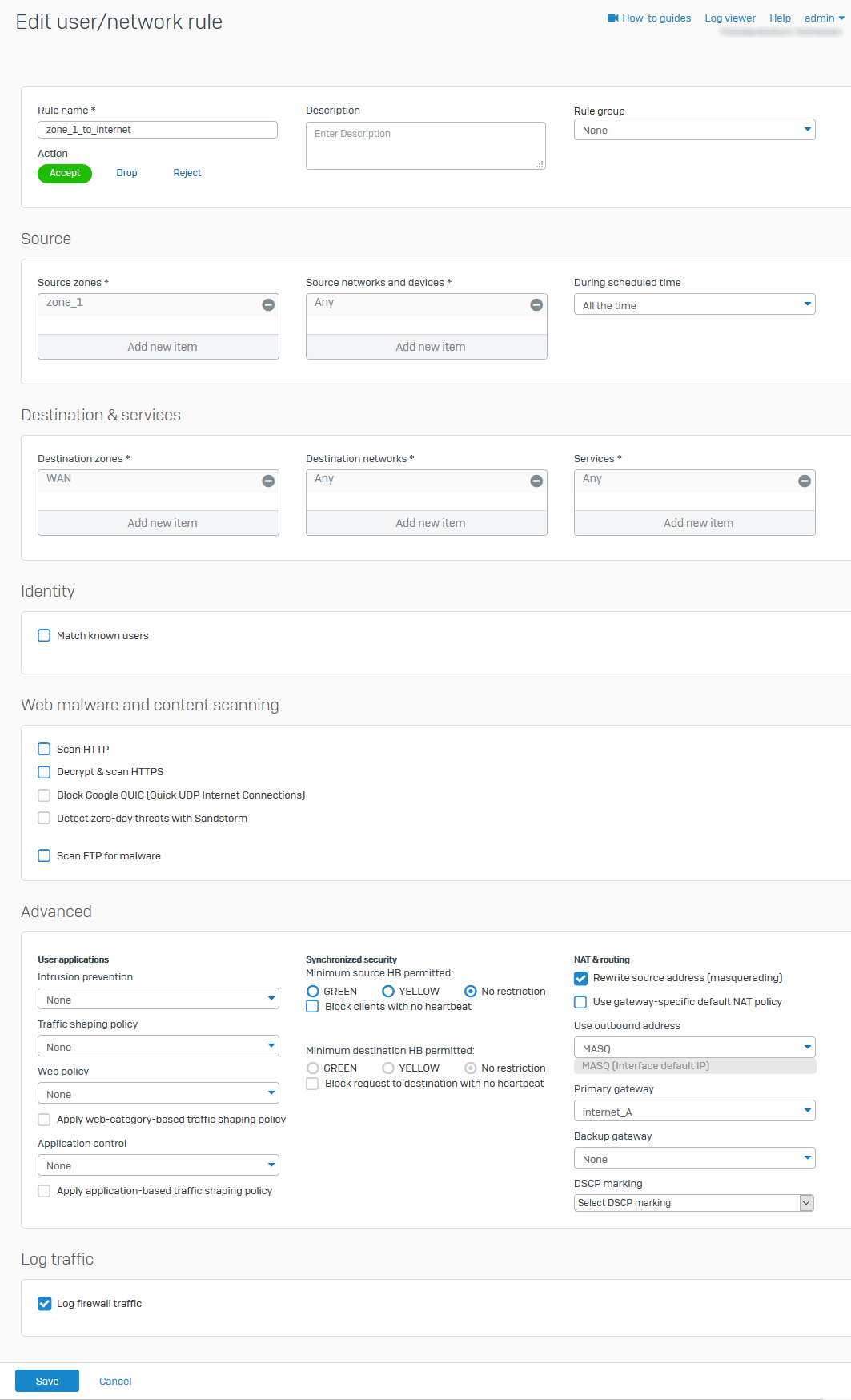Remove Any from Source networks and devices
Image resolution: width=851 pixels, height=1400 pixels.
[x=536, y=305]
